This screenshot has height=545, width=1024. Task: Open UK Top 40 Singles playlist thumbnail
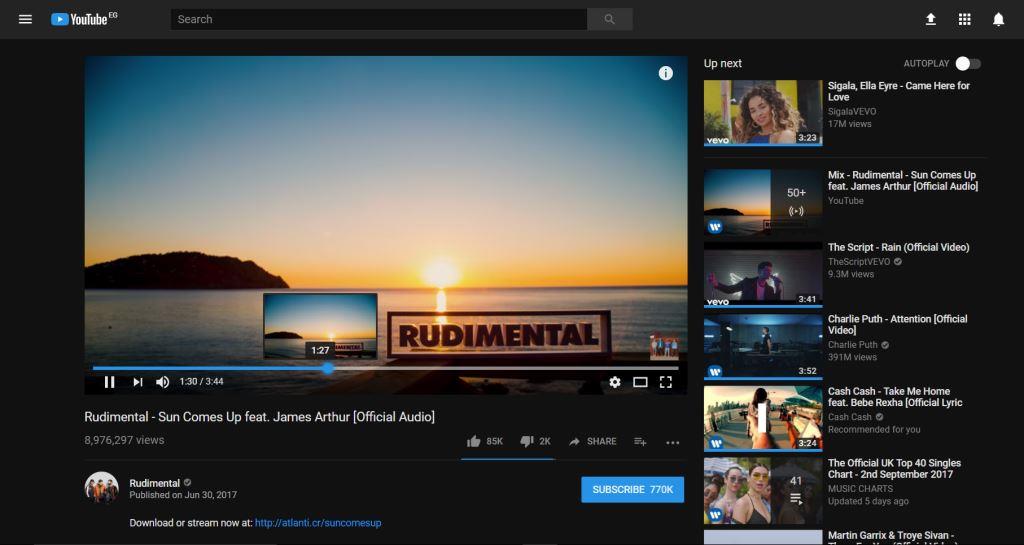pos(763,491)
